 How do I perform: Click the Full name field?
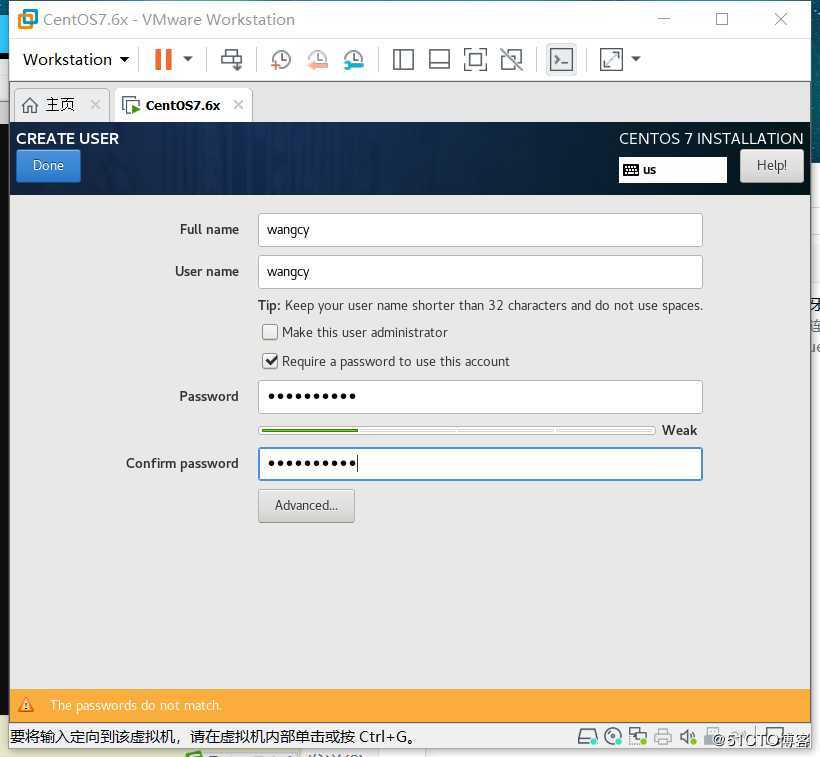pyautogui.click(x=480, y=230)
